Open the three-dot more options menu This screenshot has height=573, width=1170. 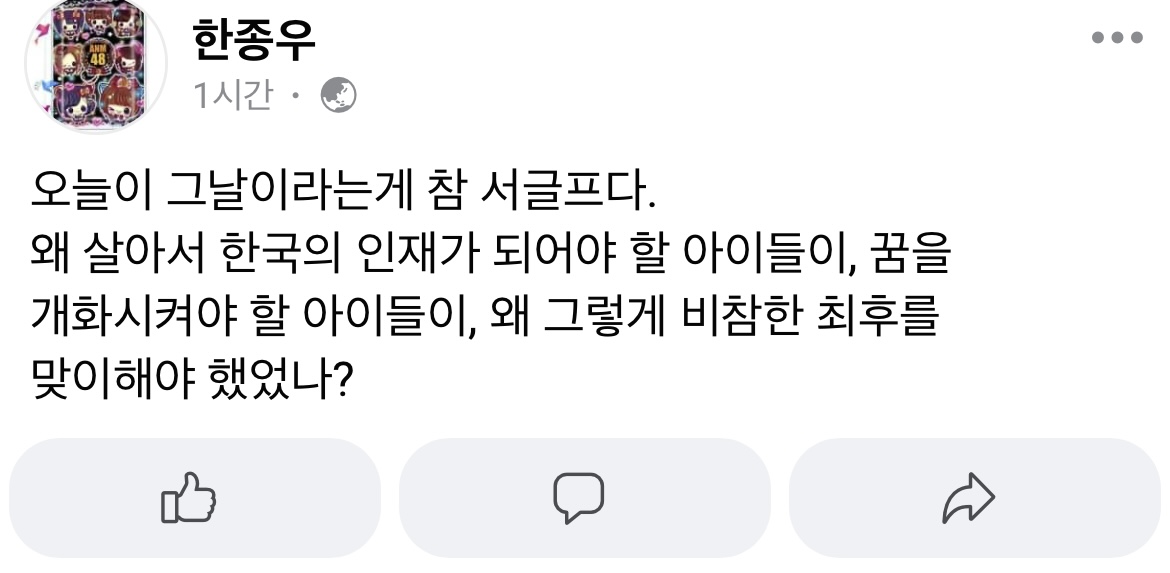tap(1117, 38)
